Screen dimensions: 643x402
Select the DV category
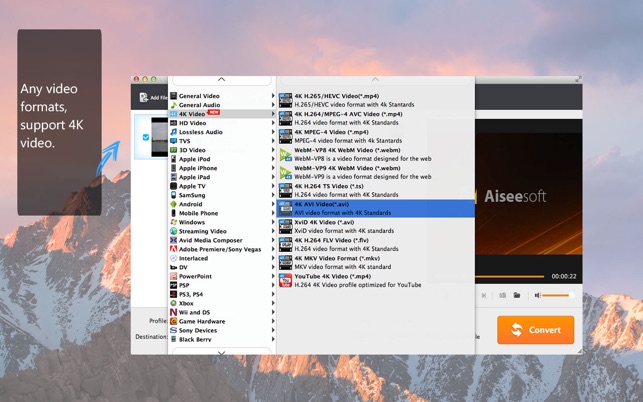point(222,267)
